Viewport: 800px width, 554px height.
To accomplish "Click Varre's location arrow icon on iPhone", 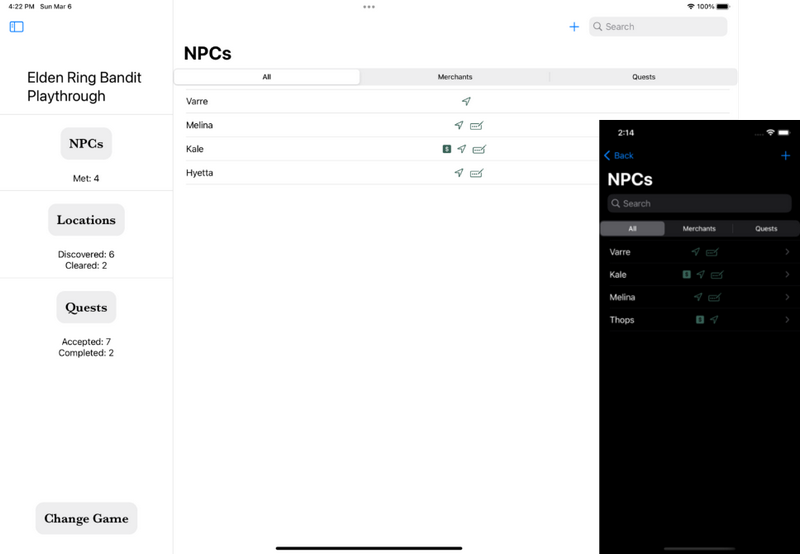I will pyautogui.click(x=695, y=251).
